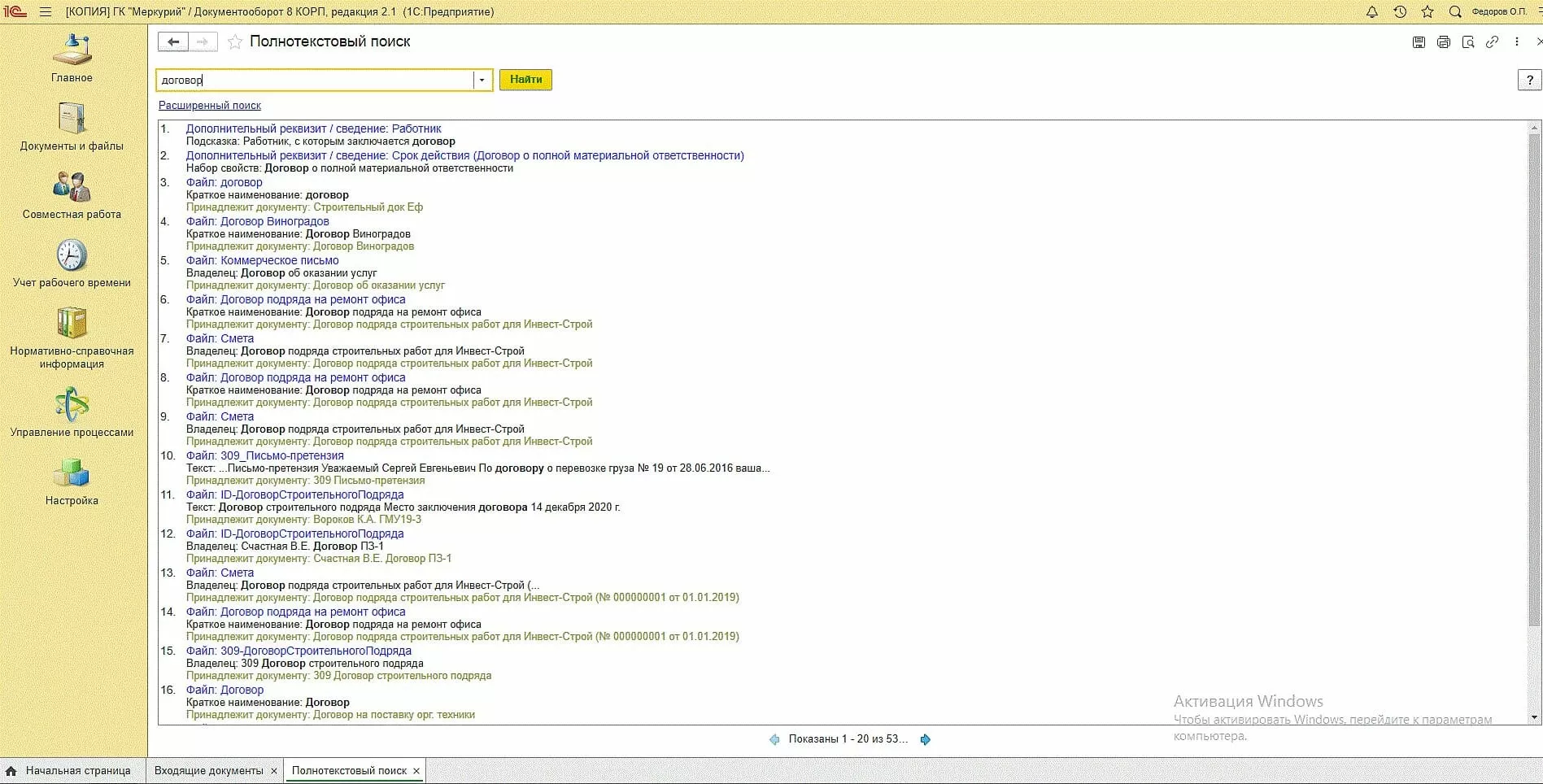
Task: Open result 10 'Файл: 309_Письмо-претензия'
Action: coord(264,455)
